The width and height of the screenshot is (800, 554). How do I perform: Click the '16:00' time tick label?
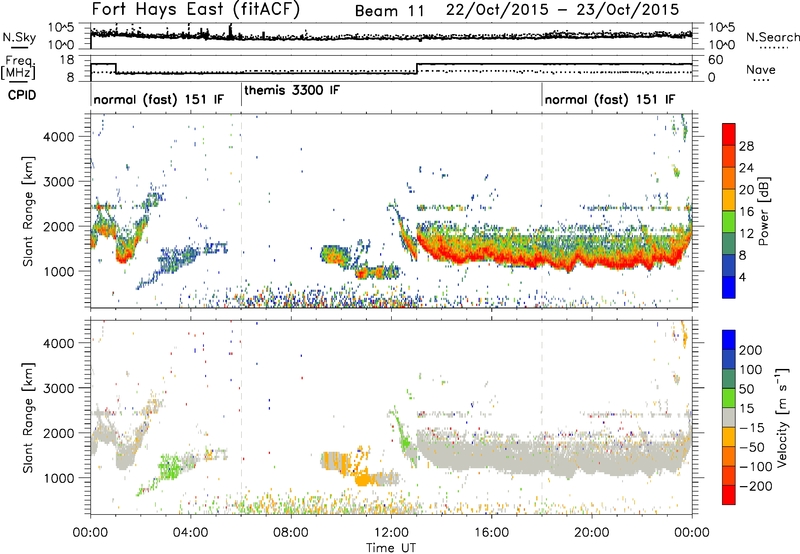click(x=491, y=533)
